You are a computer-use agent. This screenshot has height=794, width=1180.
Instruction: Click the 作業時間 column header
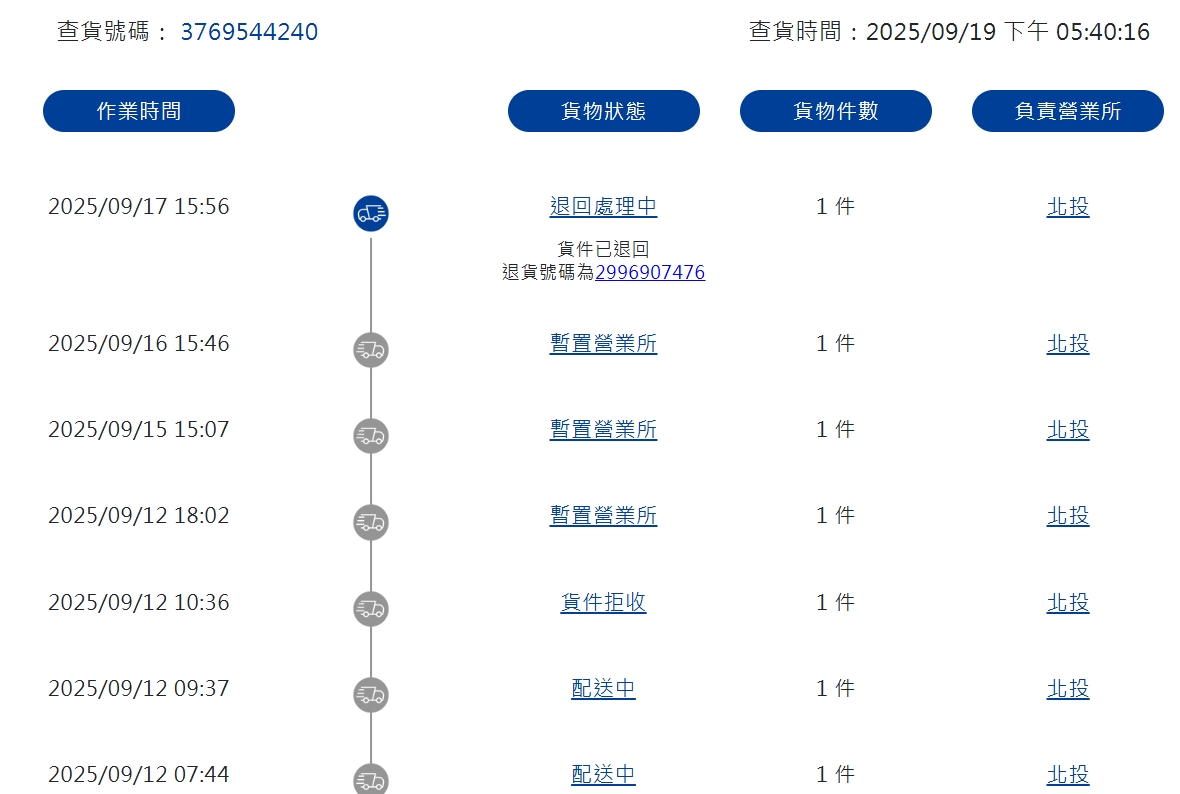139,111
